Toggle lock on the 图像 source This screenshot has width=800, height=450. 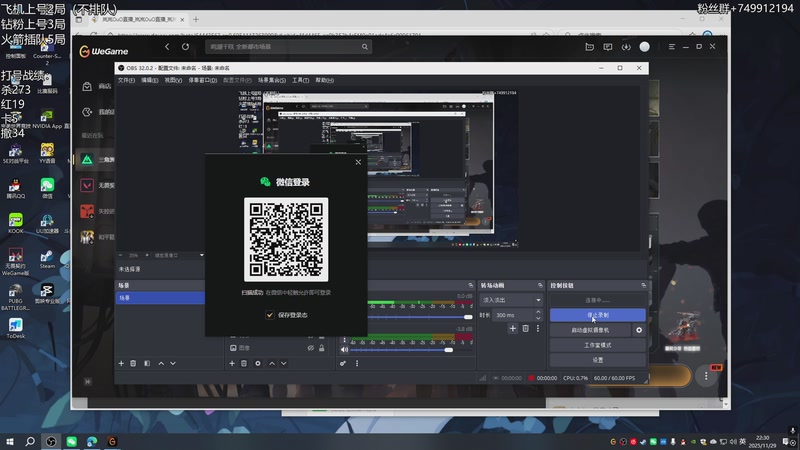tap(321, 348)
